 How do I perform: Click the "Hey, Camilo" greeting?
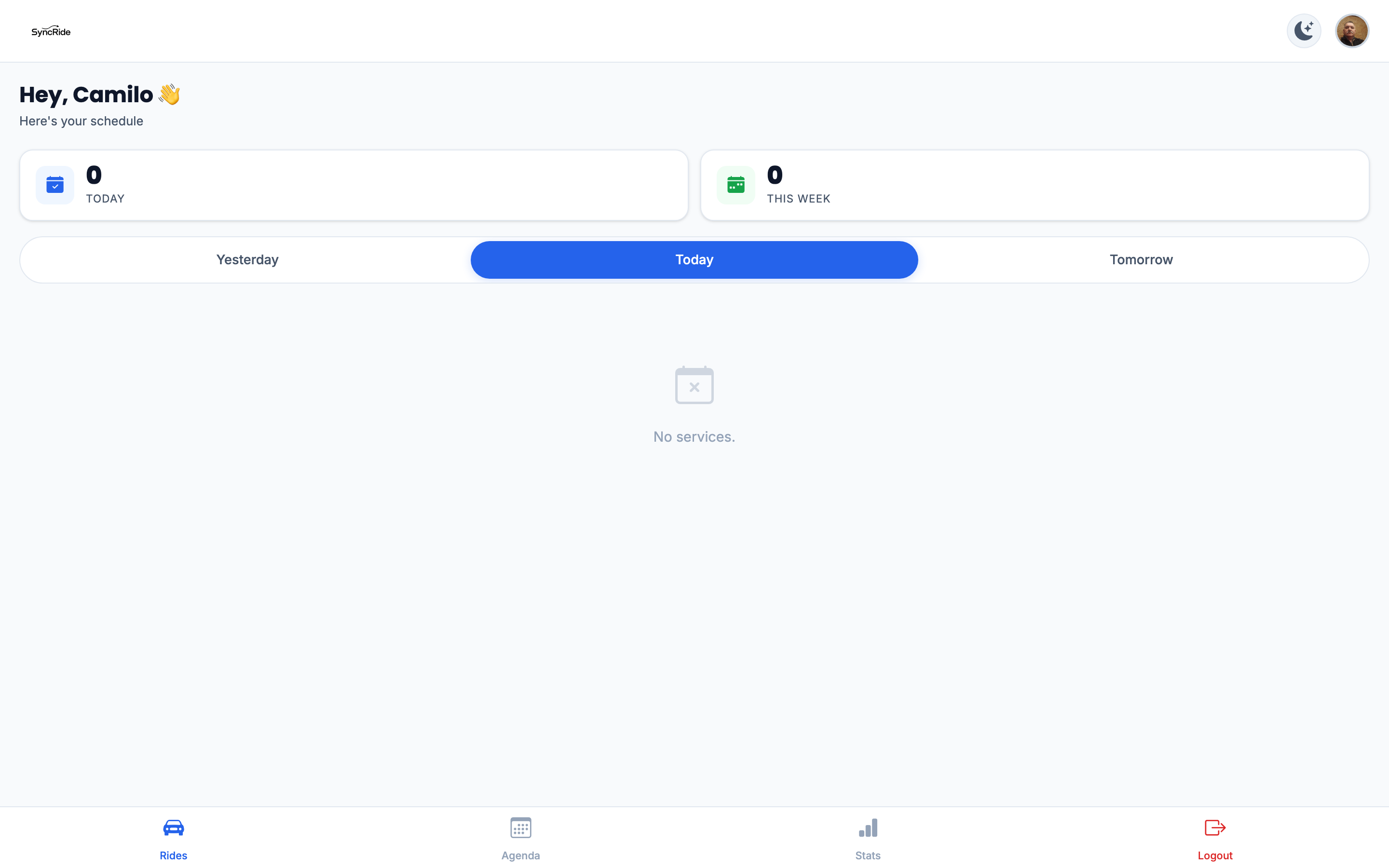[x=100, y=95]
